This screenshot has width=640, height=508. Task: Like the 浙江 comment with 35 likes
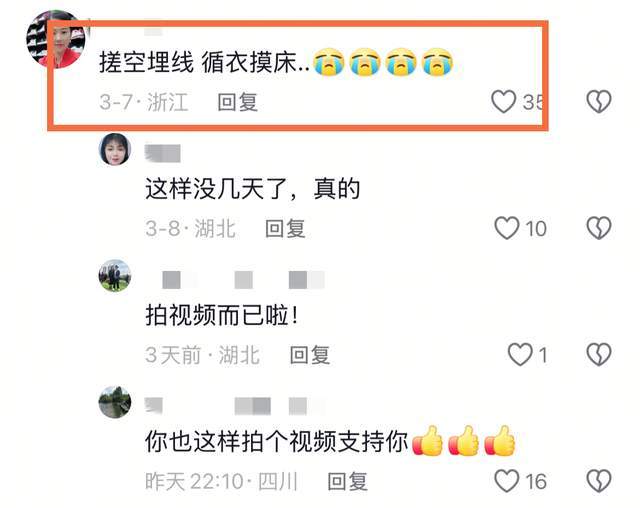click(x=503, y=101)
